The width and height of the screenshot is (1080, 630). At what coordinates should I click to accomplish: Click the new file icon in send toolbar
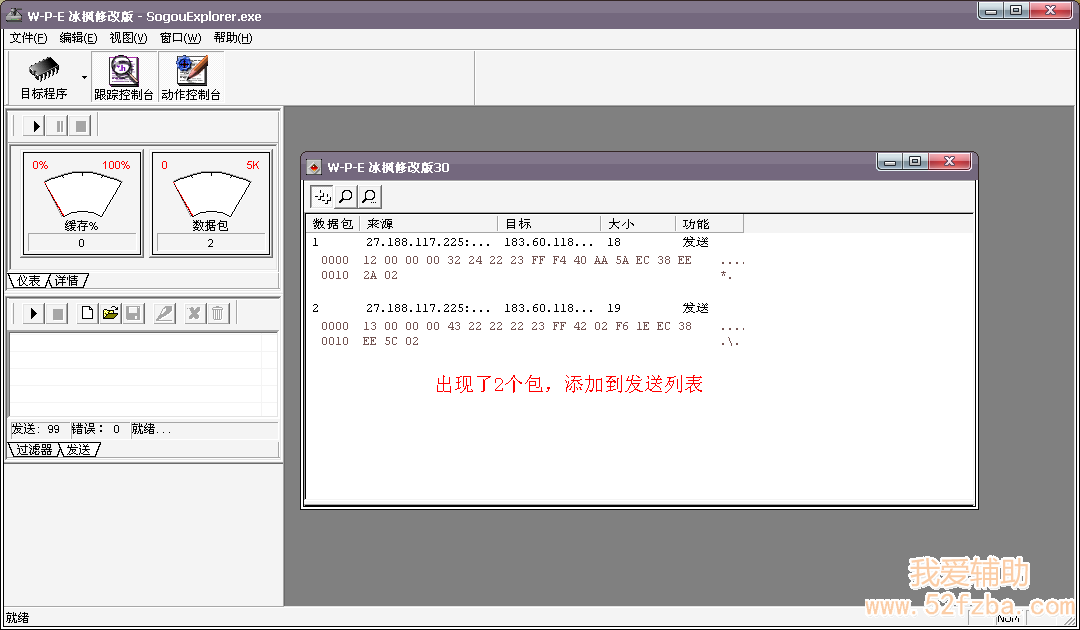[x=87, y=314]
